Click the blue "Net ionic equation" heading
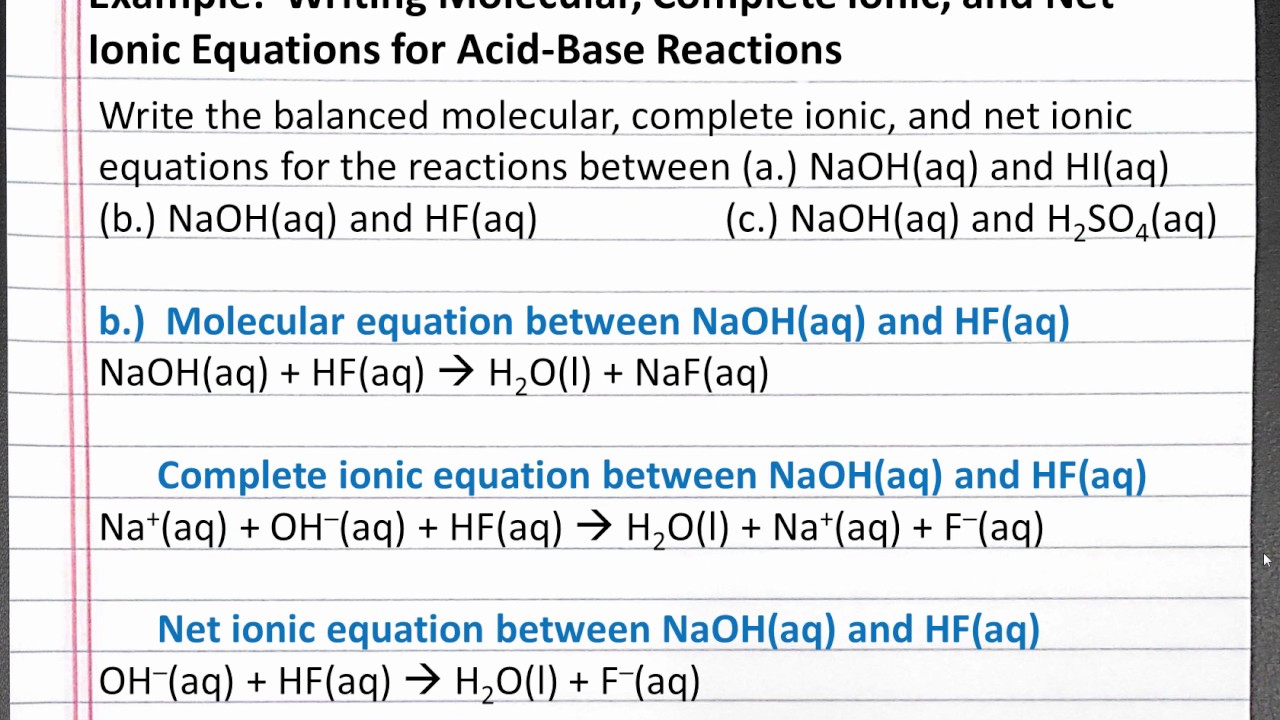1280x720 pixels. click(x=598, y=629)
